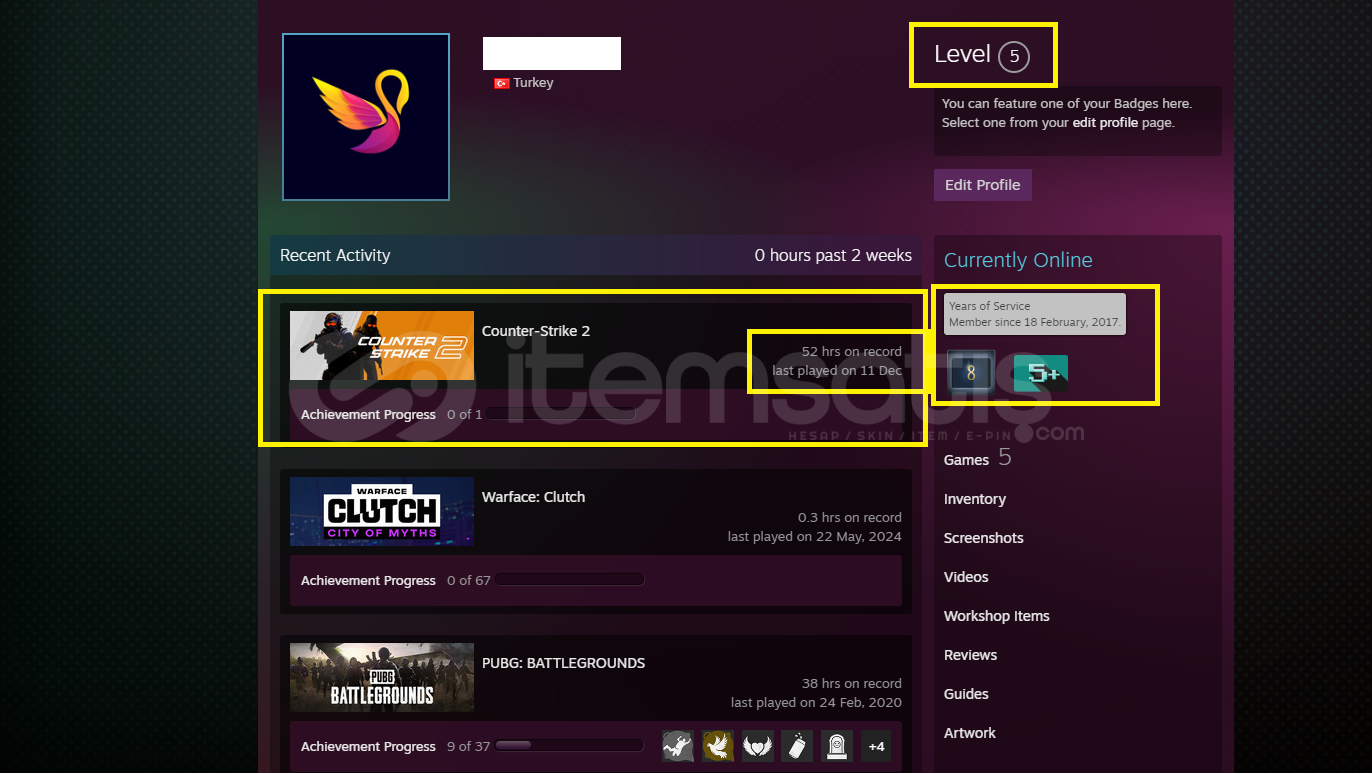
Task: Browse the Workshop Items section
Action: [x=997, y=616]
